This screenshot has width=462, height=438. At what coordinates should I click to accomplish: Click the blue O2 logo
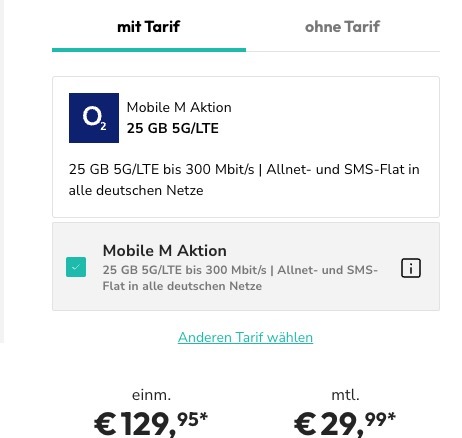click(x=94, y=118)
